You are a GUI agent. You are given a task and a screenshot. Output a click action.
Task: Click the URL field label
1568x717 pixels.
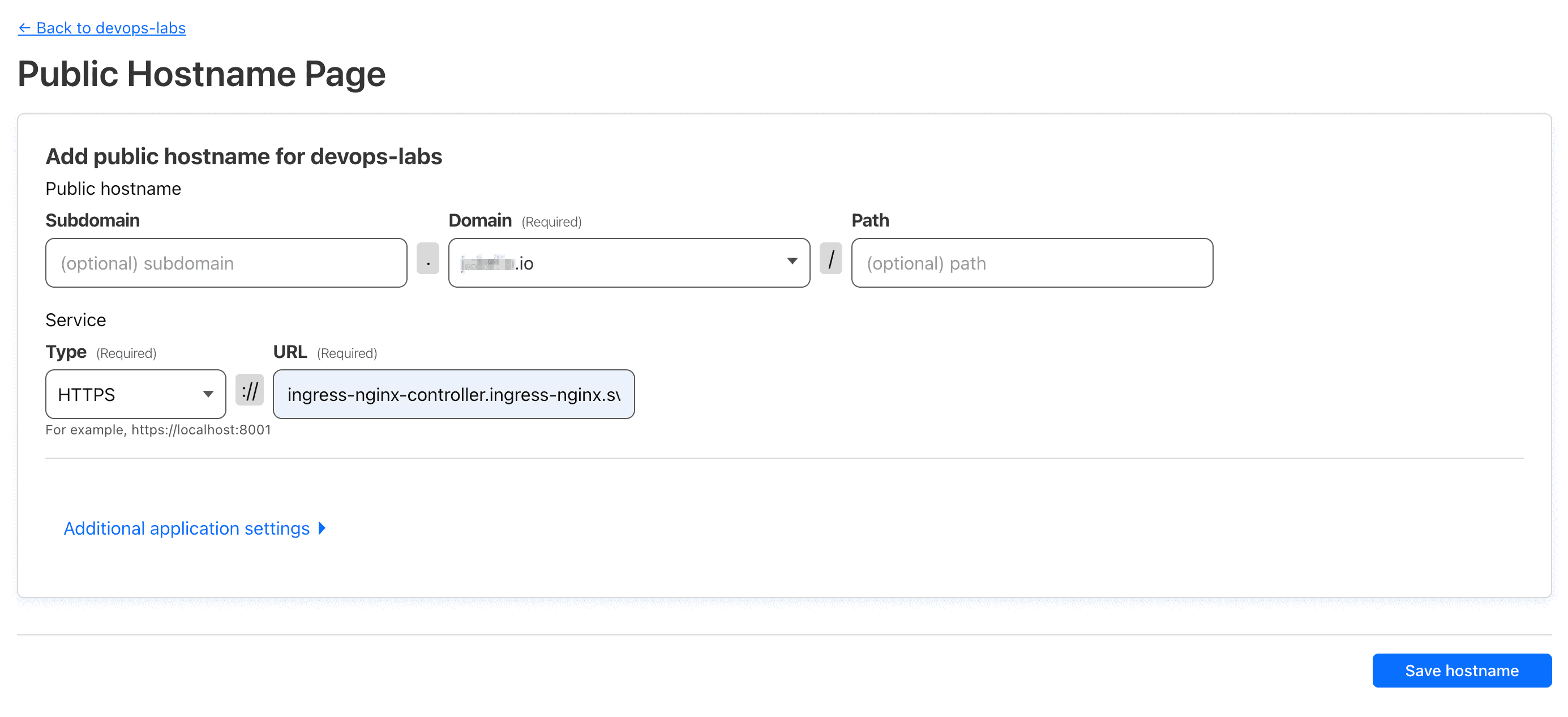(290, 352)
